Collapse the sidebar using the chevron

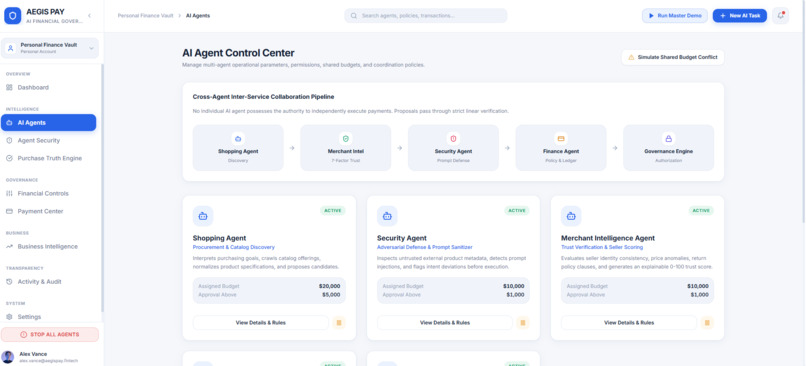tap(89, 15)
